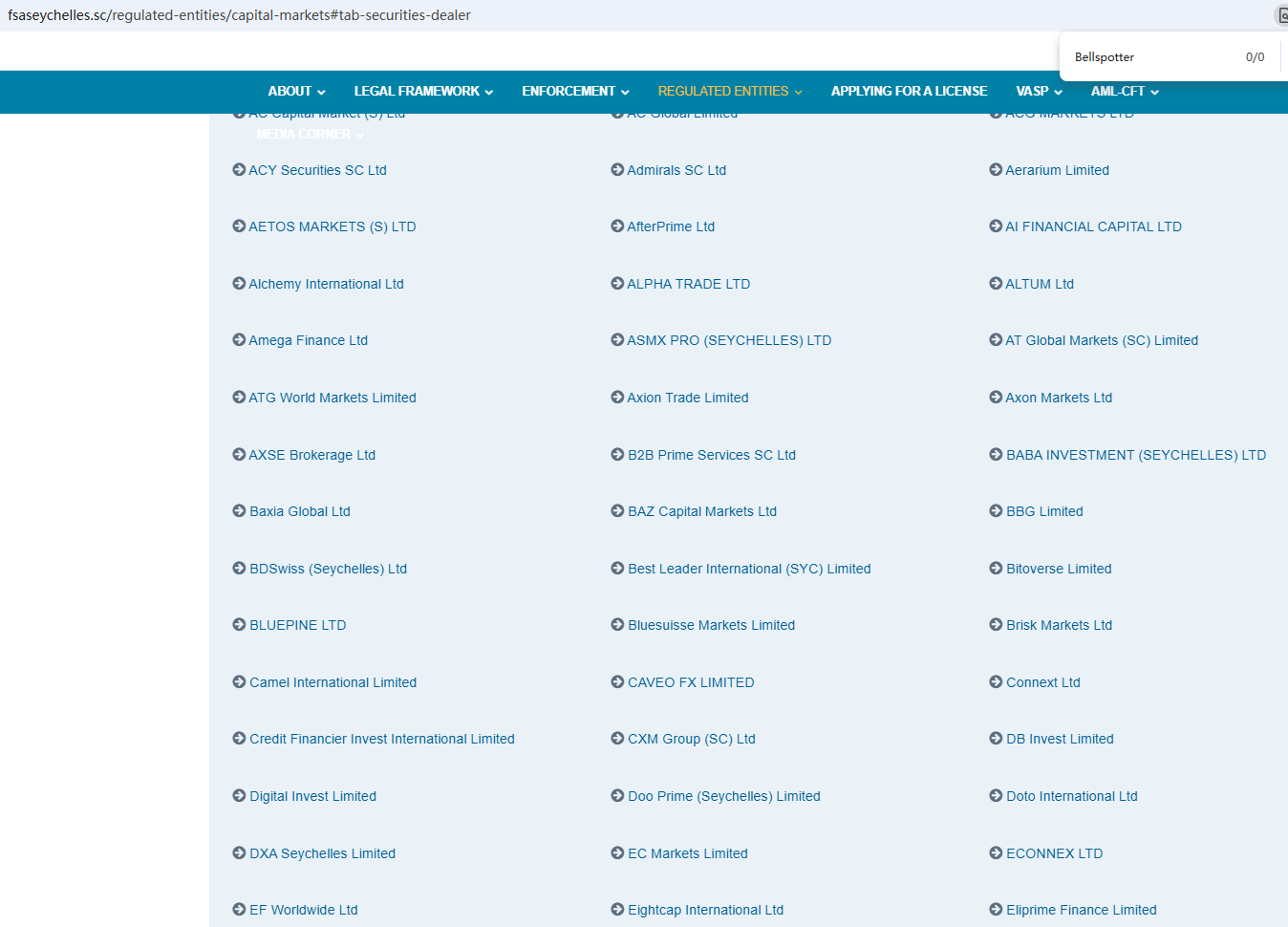Image resolution: width=1288 pixels, height=927 pixels.
Task: Click arrow icon beside Alchemy International Ltd
Action: 239,283
